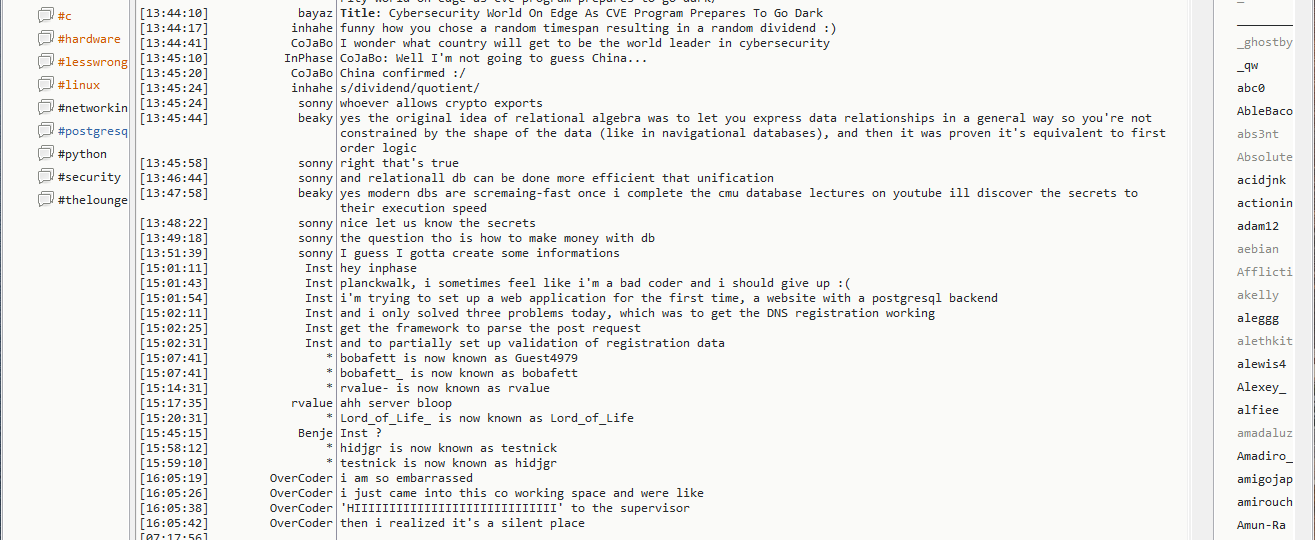Switch to the #python channel

[82, 154]
